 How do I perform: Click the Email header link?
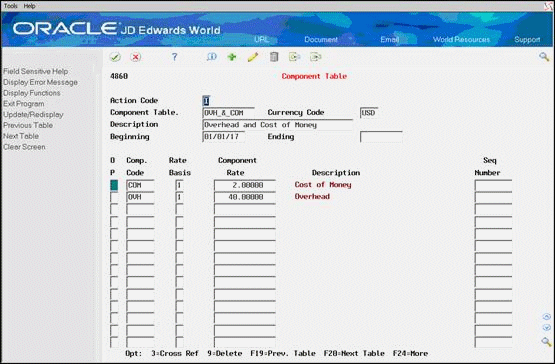coord(390,39)
